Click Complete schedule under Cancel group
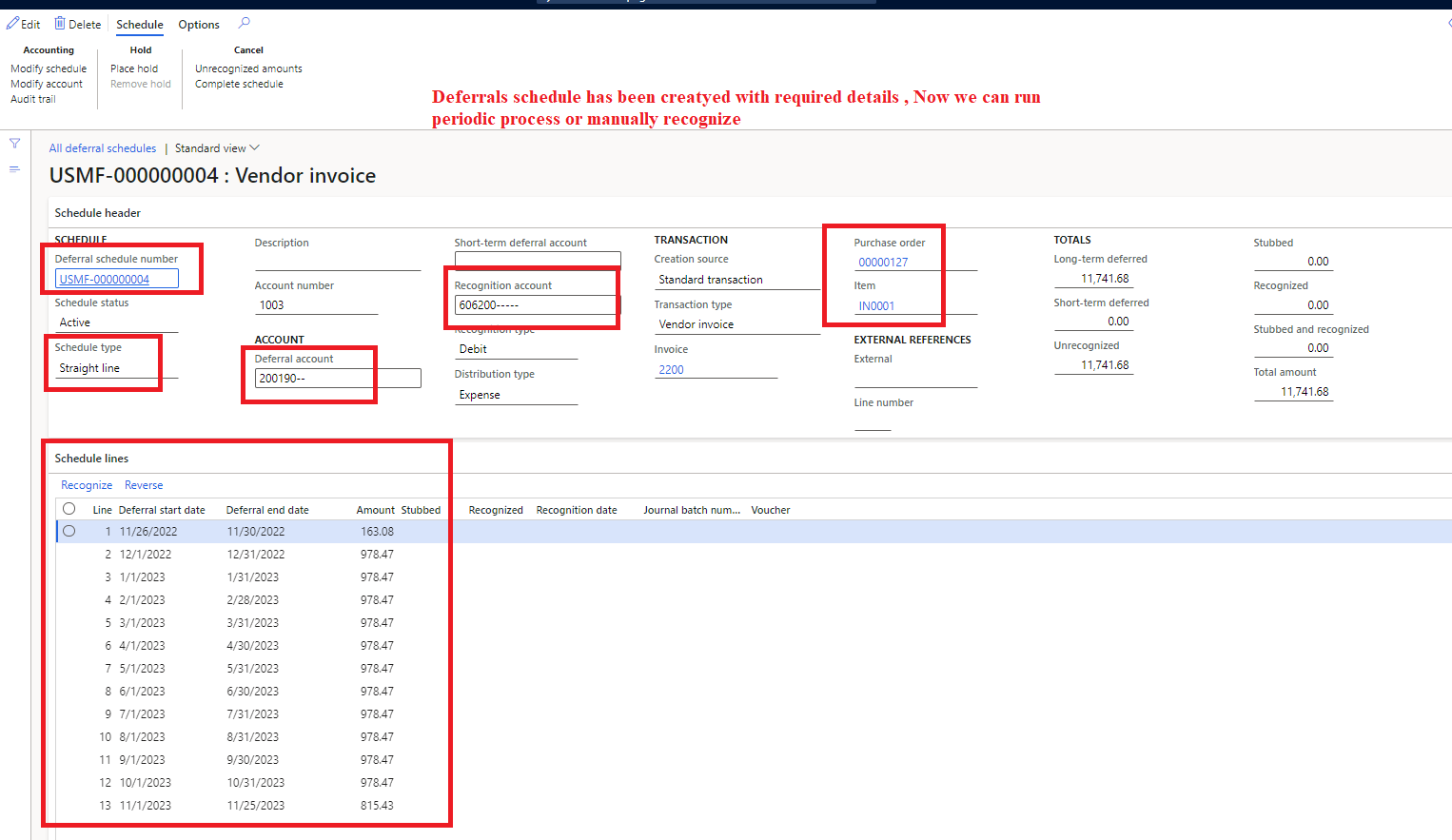The image size is (1452, 840). click(x=239, y=83)
